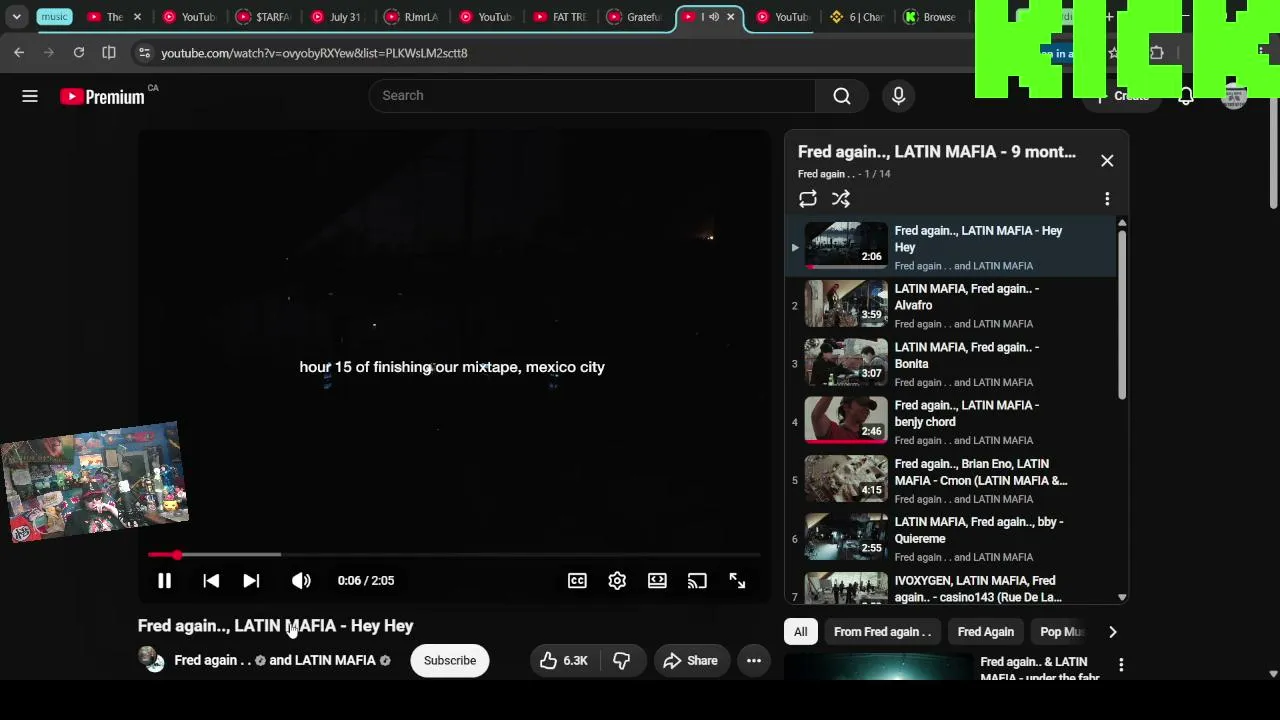Collapse the 'music' tab group
Viewport: 1280px width, 720px height.
pyautogui.click(x=54, y=17)
